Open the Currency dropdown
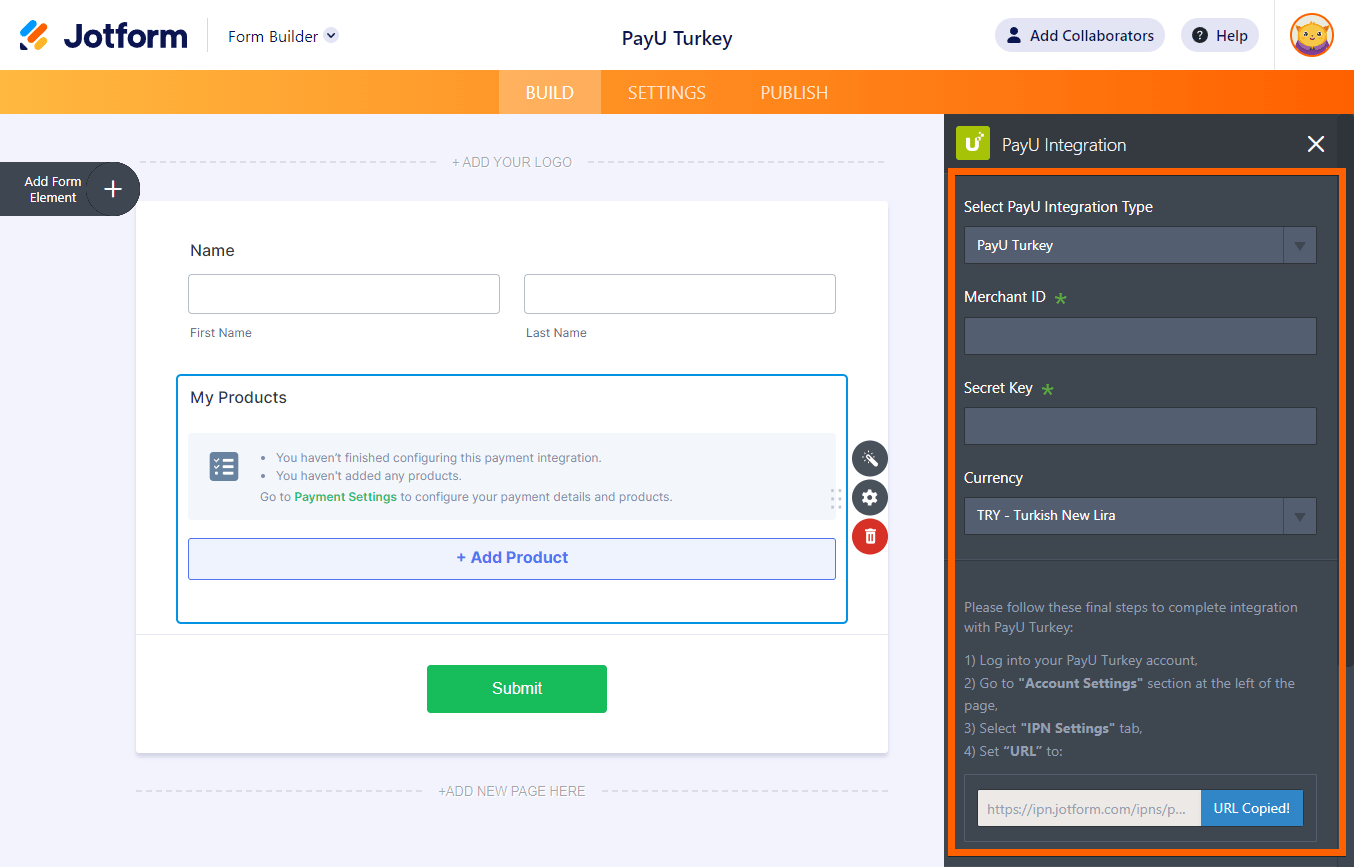Image resolution: width=1354 pixels, height=867 pixels. pyautogui.click(x=1140, y=516)
